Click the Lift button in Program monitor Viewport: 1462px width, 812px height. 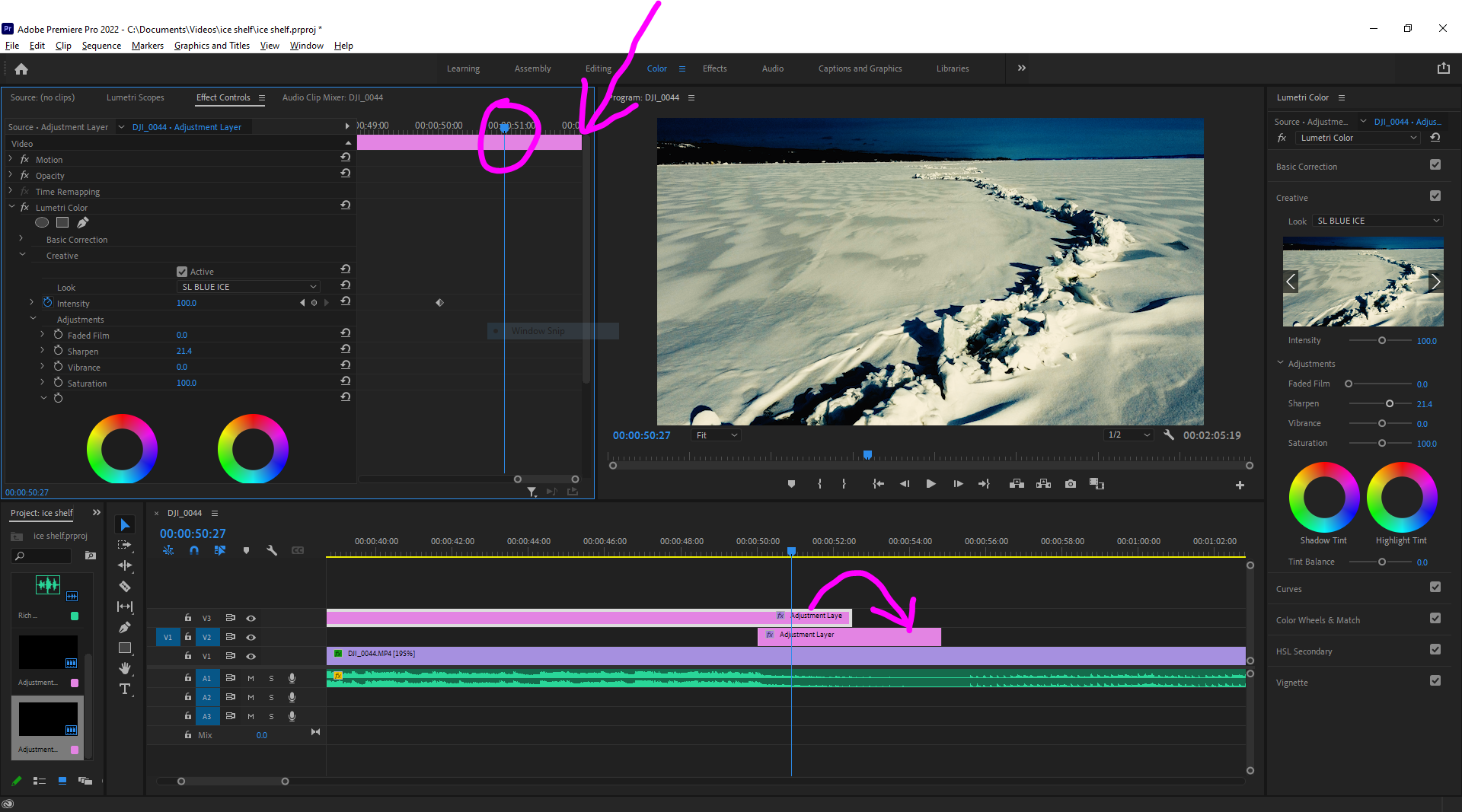click(1017, 483)
